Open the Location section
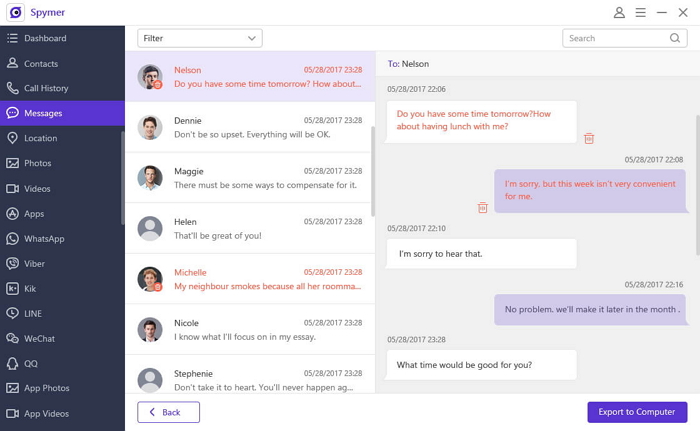 tap(40, 138)
